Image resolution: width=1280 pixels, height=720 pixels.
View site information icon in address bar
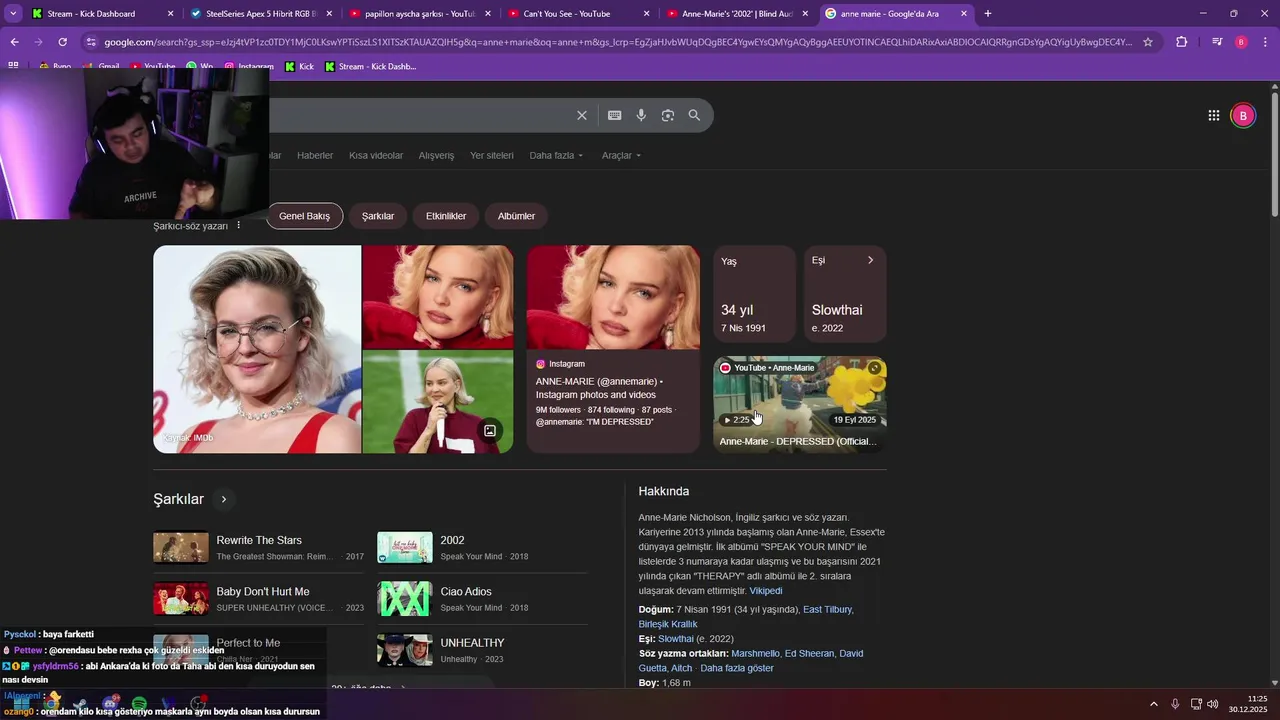point(91,42)
